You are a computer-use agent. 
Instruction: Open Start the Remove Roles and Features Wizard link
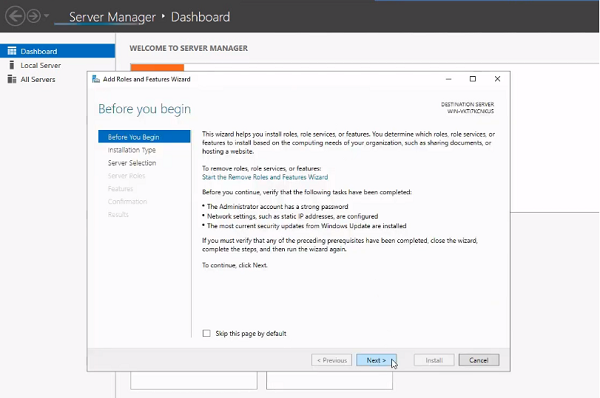(x=265, y=177)
